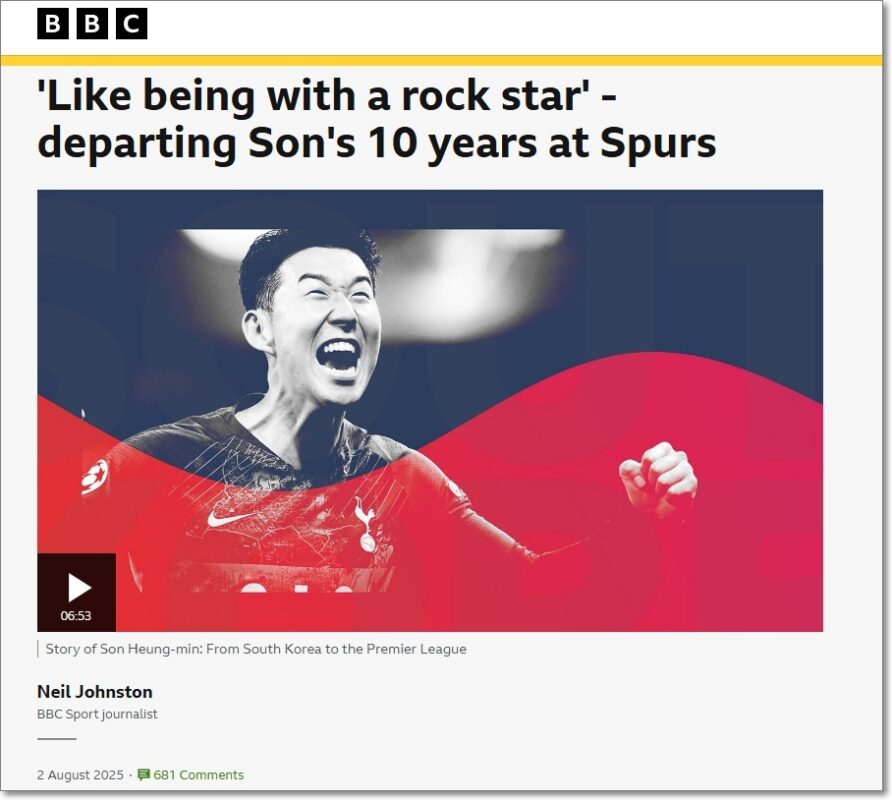Click the middle B block of BBC logo

tap(92, 24)
